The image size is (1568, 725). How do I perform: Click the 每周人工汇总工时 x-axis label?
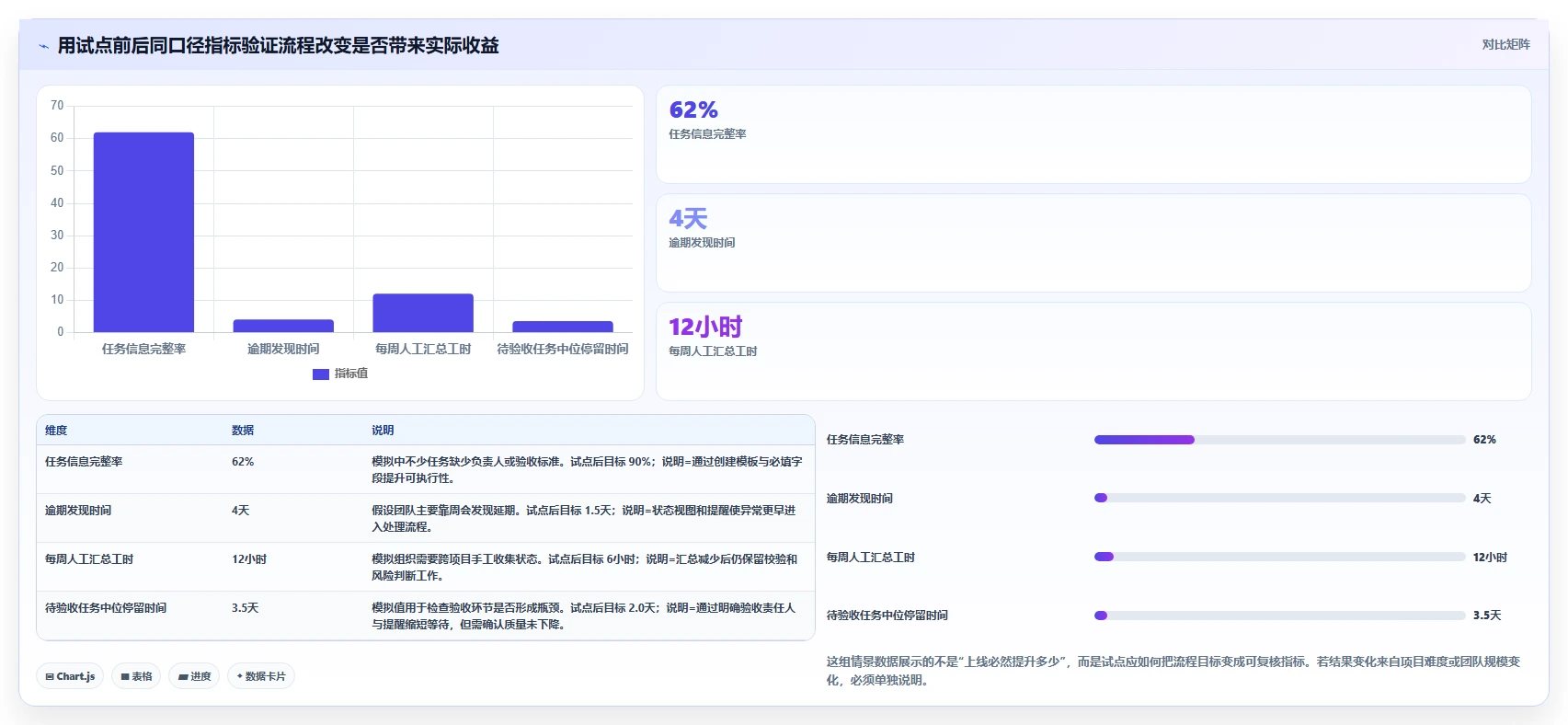pos(423,349)
